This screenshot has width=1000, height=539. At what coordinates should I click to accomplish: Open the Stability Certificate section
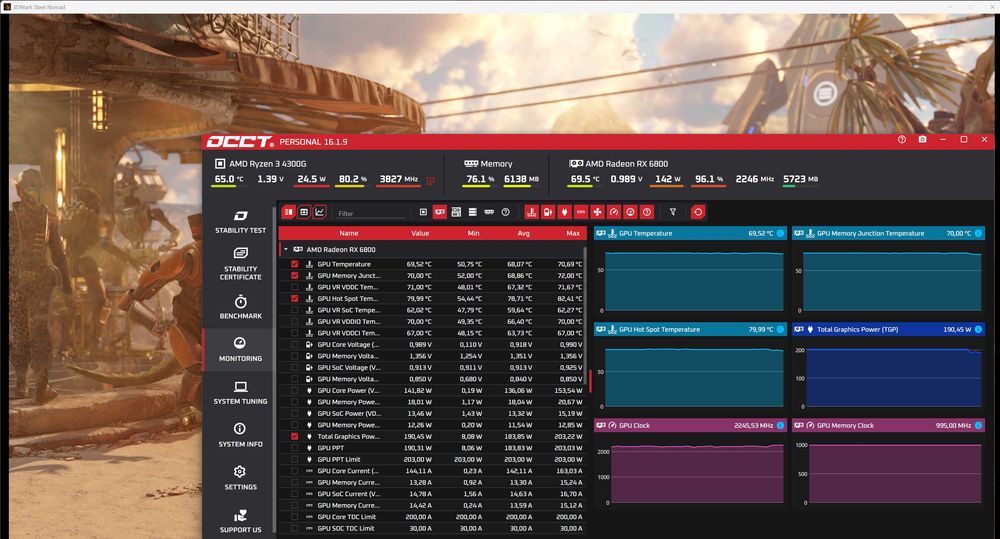[x=240, y=263]
